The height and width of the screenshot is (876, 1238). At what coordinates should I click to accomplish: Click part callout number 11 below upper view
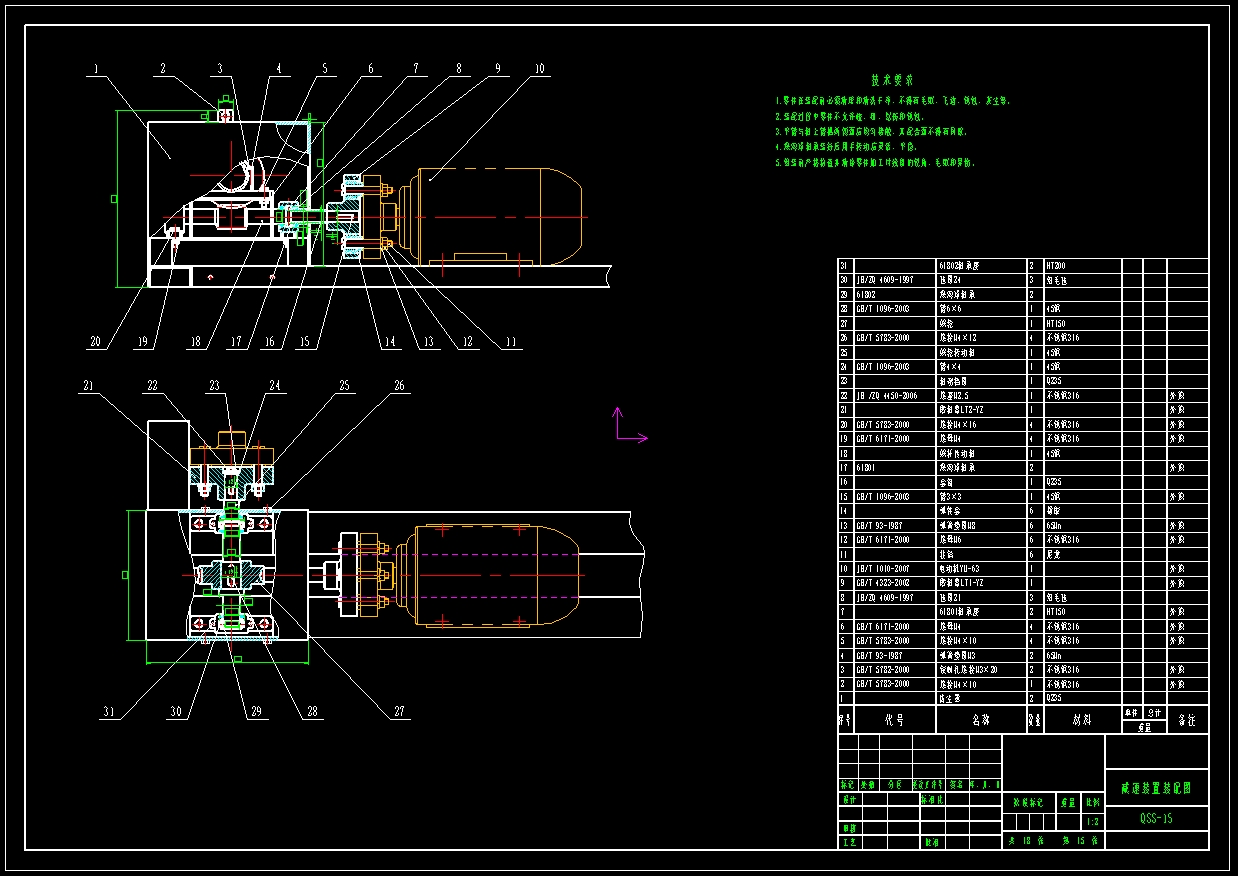click(x=511, y=342)
